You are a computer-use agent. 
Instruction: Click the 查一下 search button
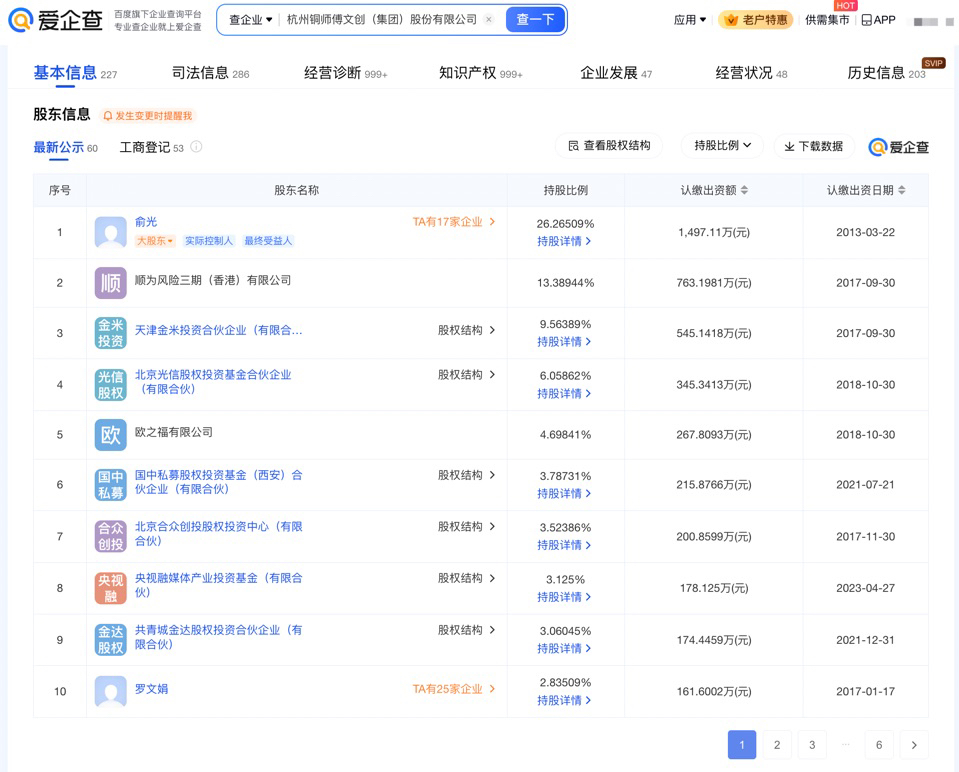click(x=535, y=20)
